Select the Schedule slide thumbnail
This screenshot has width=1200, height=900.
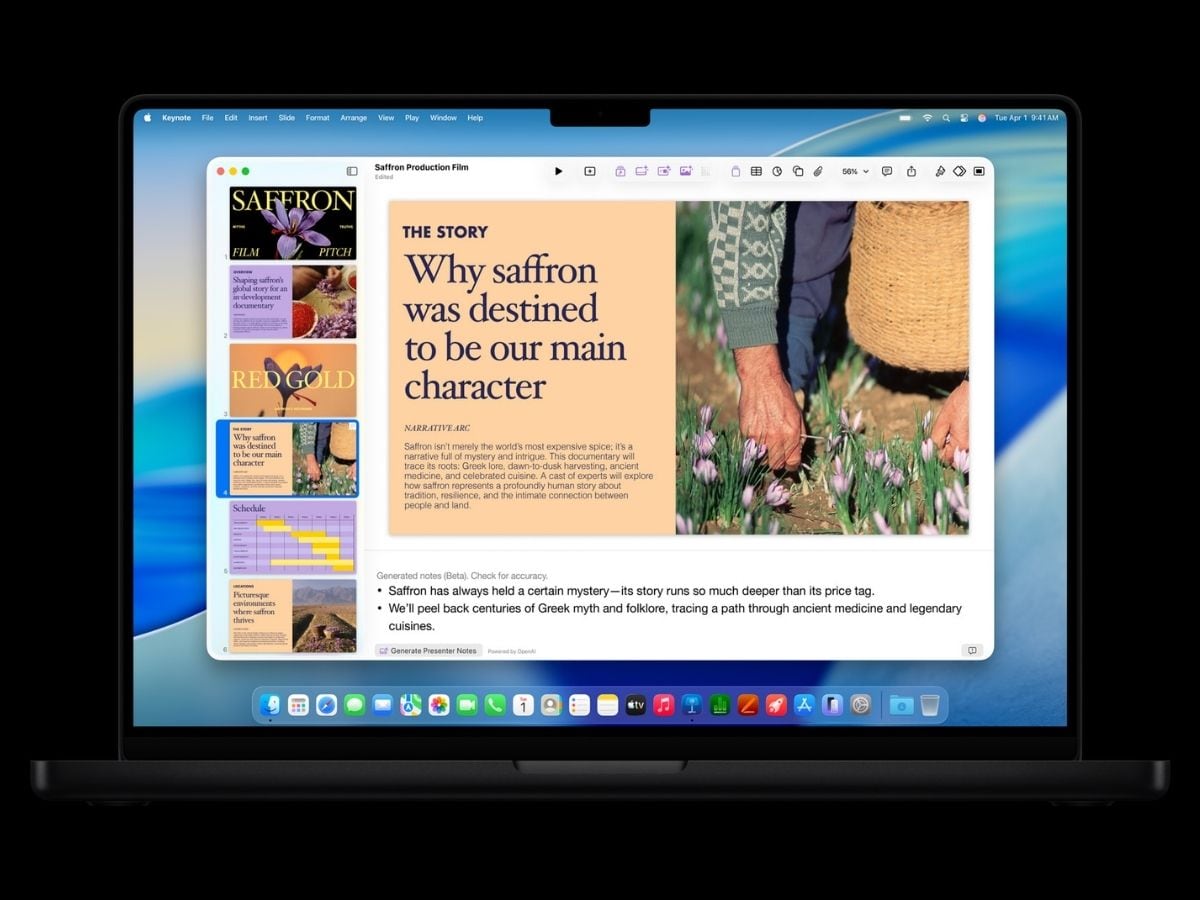pos(293,536)
